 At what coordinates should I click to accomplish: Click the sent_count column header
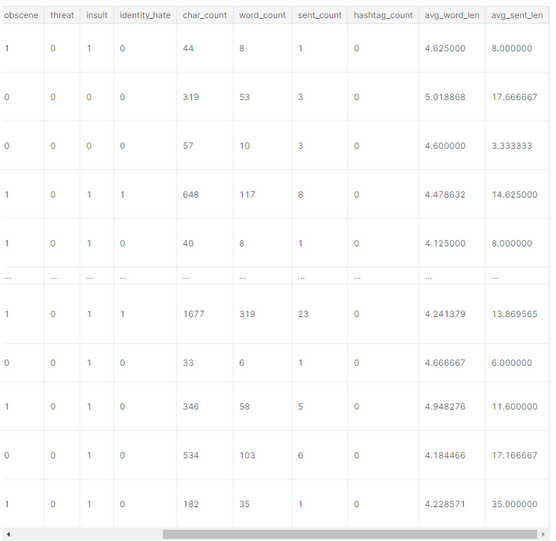click(319, 15)
